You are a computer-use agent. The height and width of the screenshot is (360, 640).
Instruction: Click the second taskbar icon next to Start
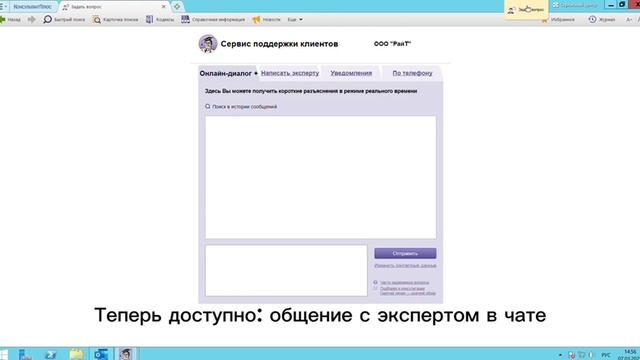(x=25, y=354)
